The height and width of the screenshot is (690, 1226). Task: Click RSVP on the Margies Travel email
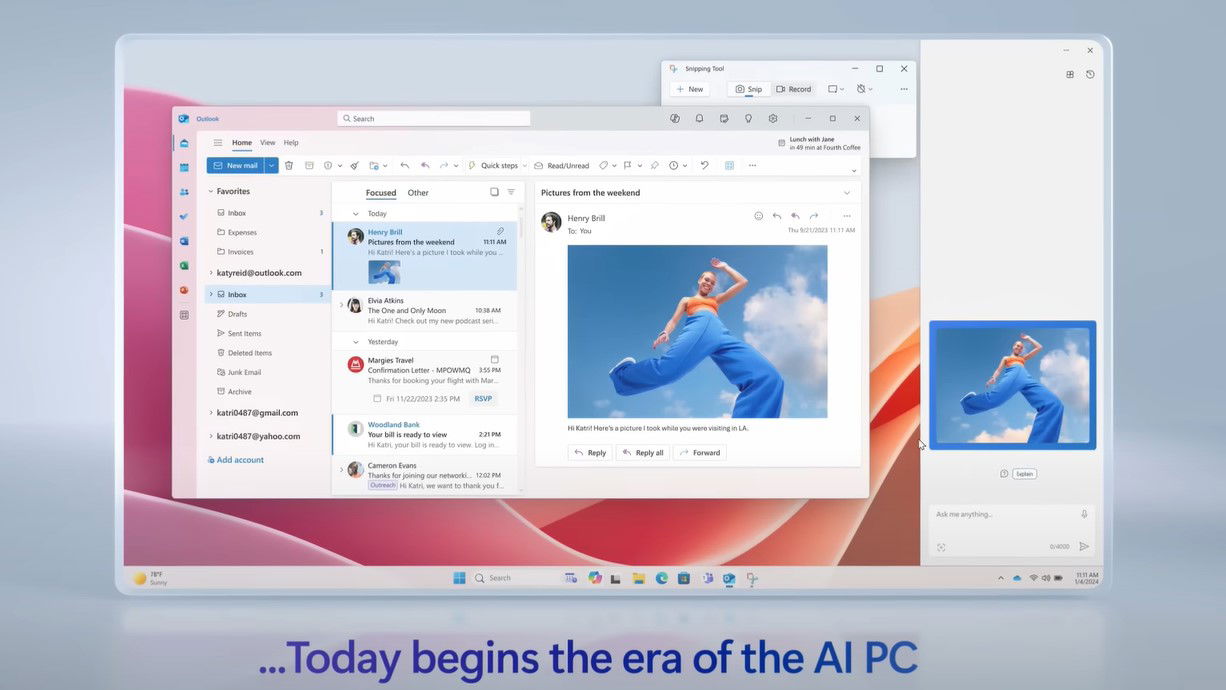click(x=483, y=398)
